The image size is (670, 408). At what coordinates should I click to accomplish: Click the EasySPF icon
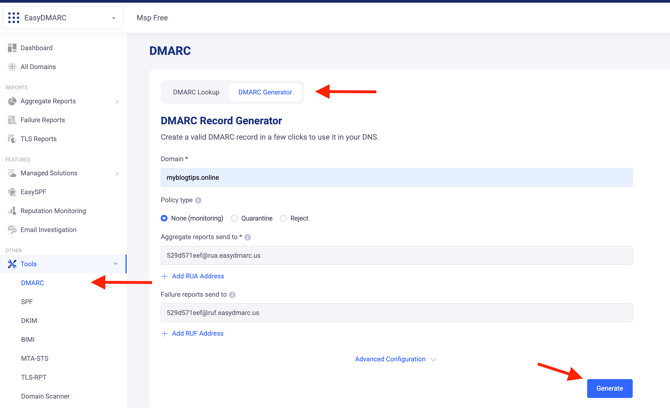tap(12, 192)
